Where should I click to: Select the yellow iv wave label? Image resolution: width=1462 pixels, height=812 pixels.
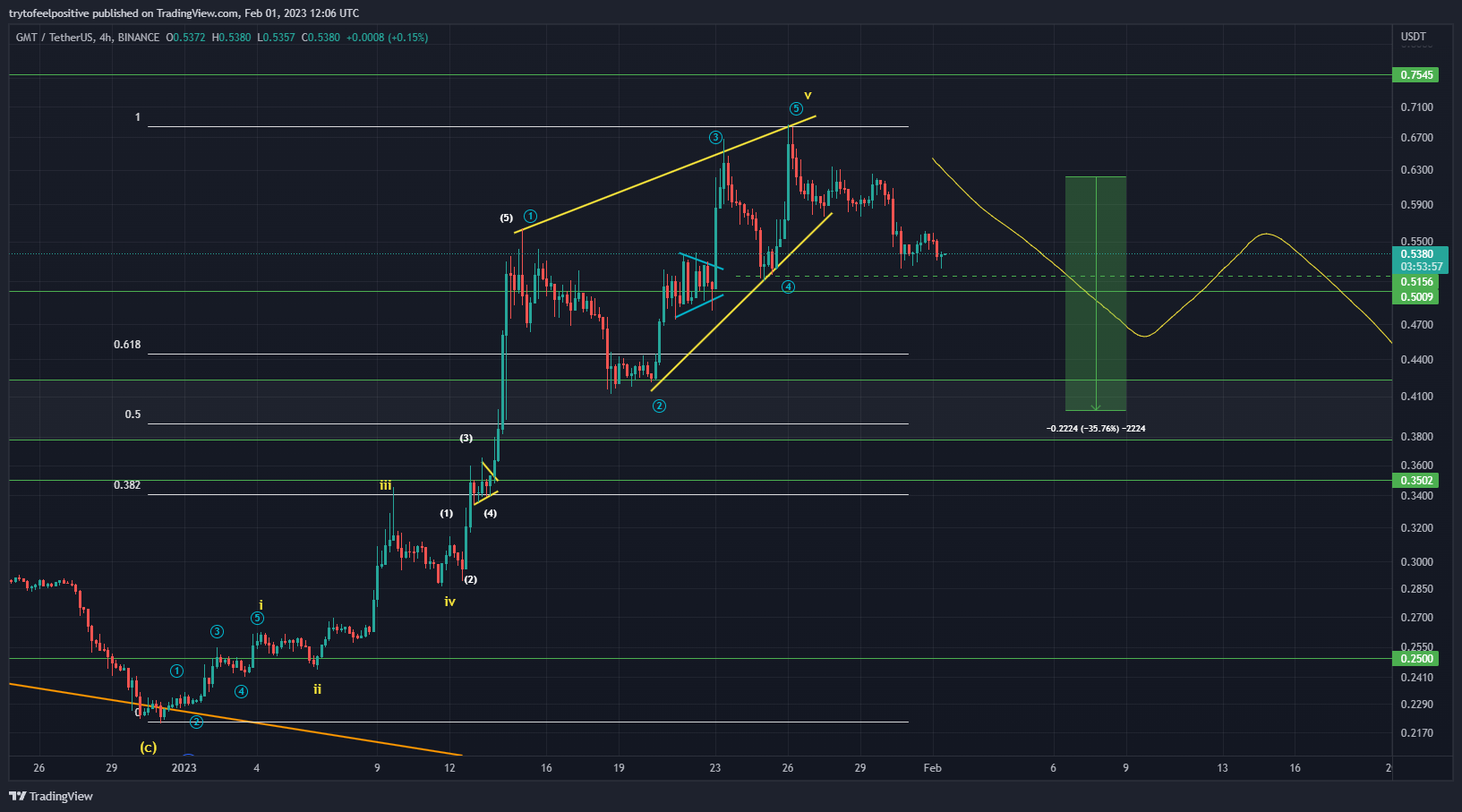[x=449, y=602]
